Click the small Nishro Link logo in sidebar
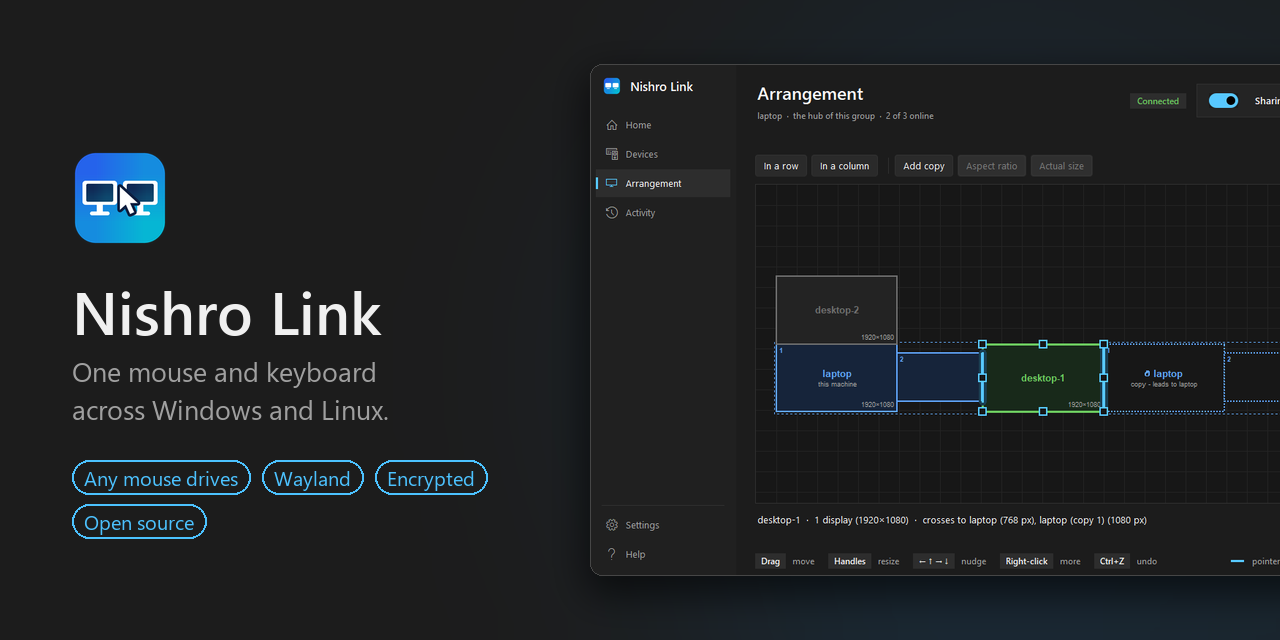This screenshot has width=1280, height=640. 612,87
